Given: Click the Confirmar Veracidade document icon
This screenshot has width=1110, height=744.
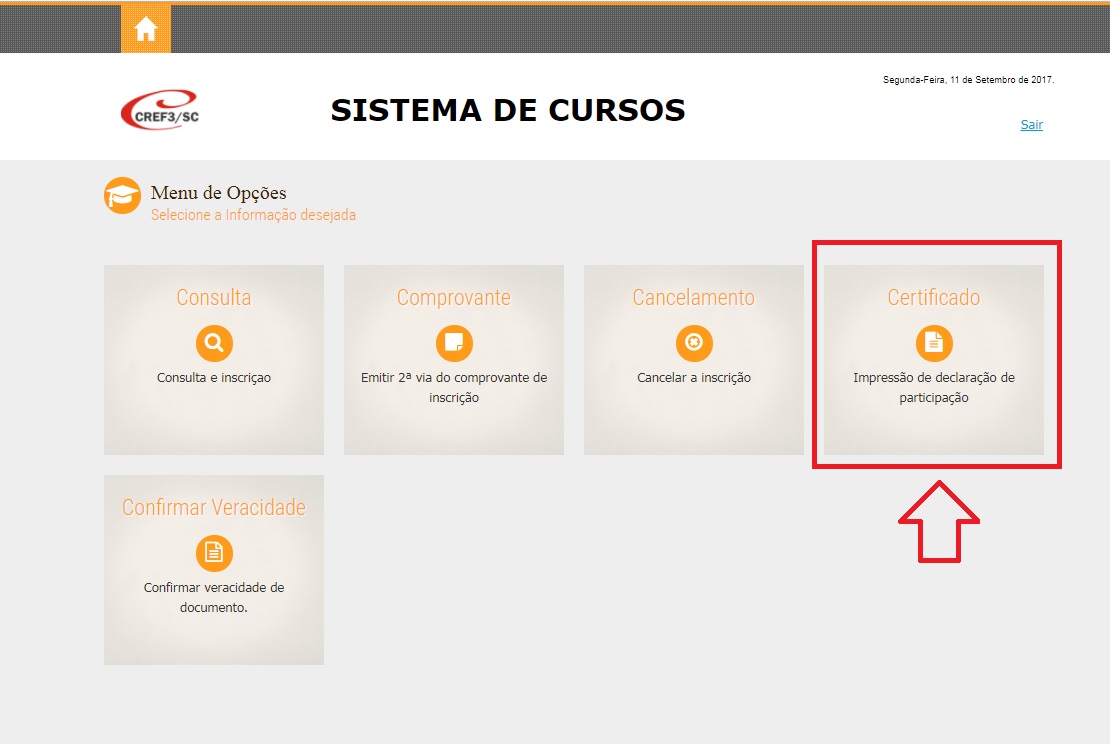Looking at the screenshot, I should point(214,553).
